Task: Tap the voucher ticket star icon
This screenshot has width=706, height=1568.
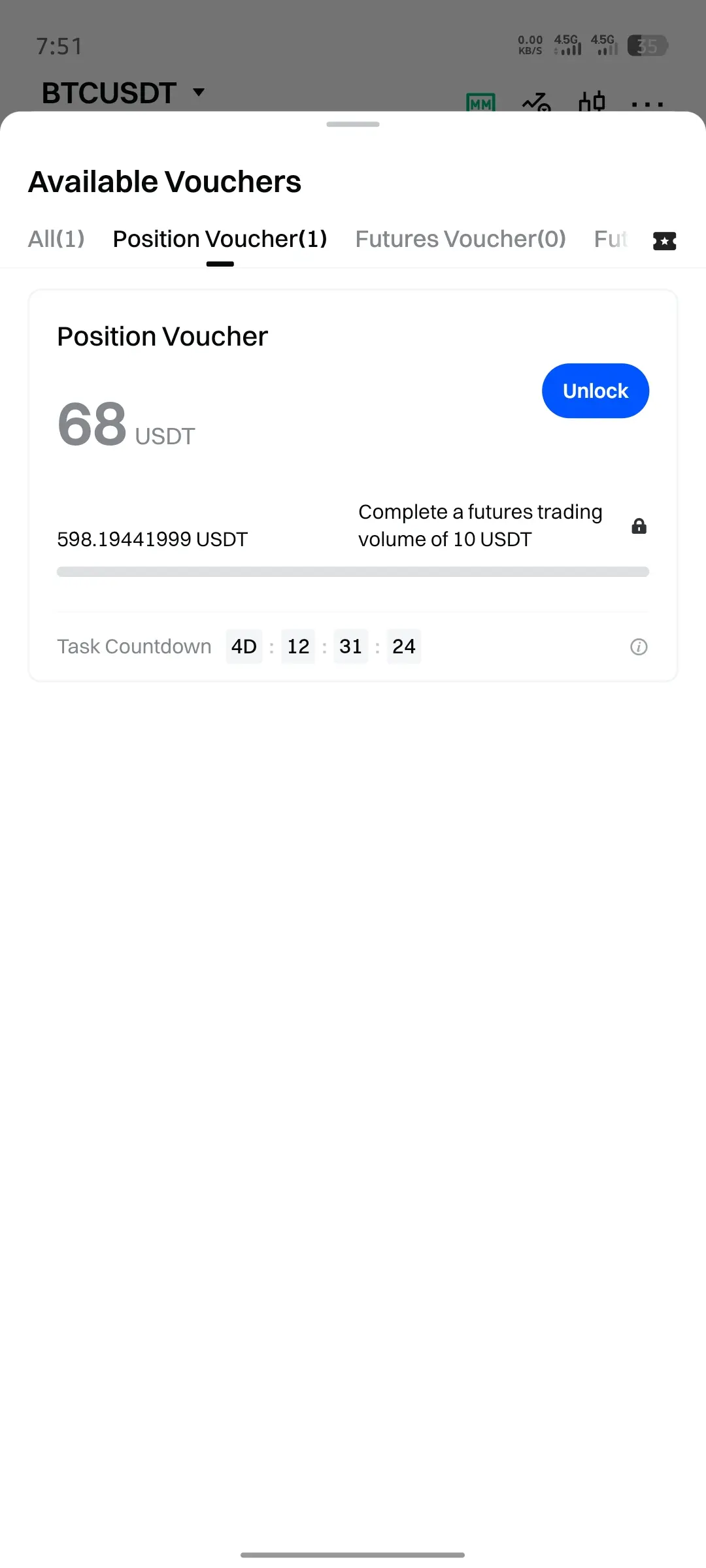Action: 664,240
